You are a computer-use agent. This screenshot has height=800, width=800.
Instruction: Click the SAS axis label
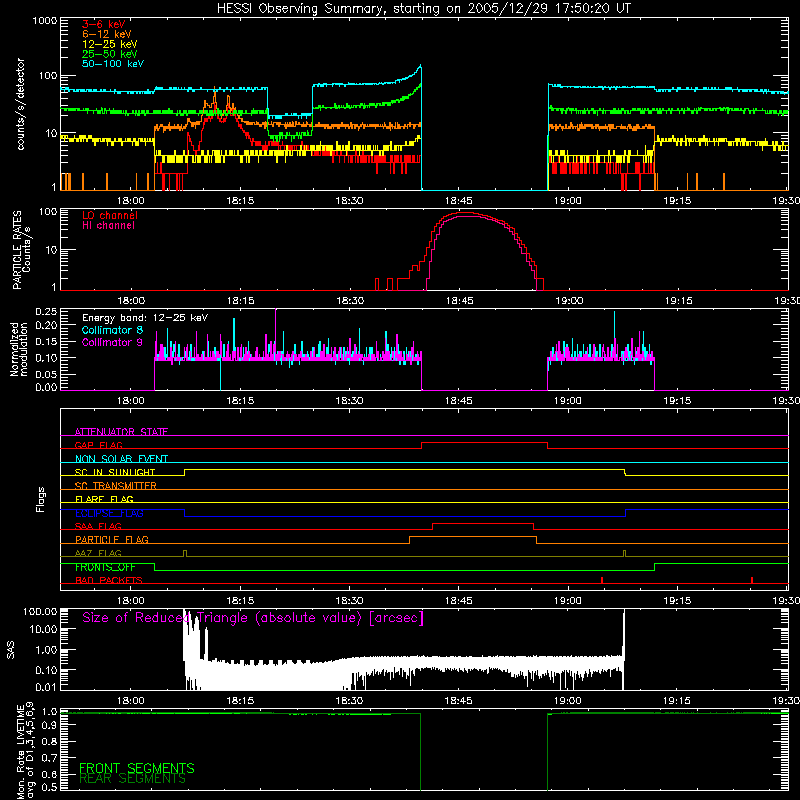coord(10,650)
